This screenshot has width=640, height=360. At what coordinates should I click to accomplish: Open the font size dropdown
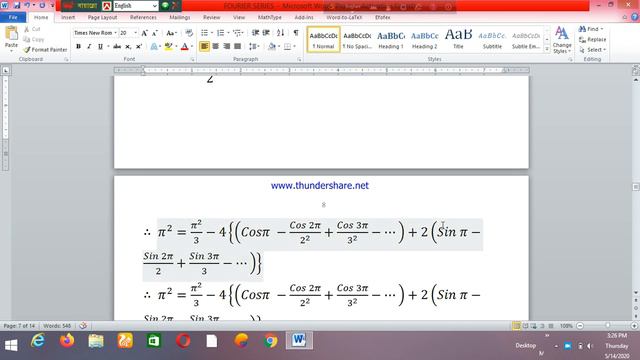tap(136, 33)
